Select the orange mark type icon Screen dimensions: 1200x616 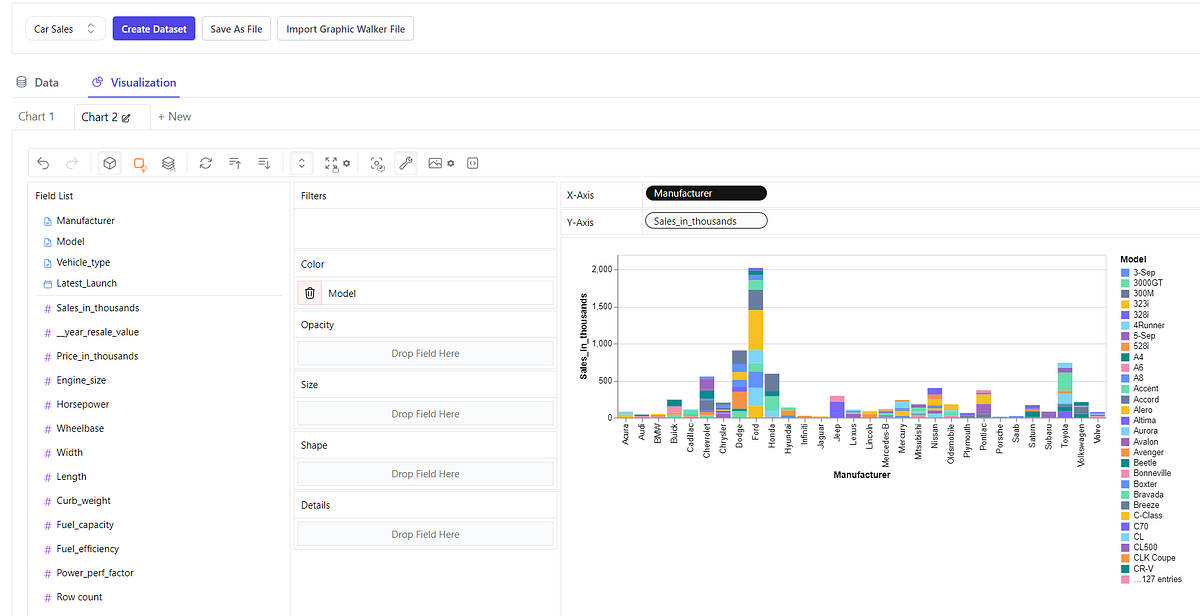140,163
